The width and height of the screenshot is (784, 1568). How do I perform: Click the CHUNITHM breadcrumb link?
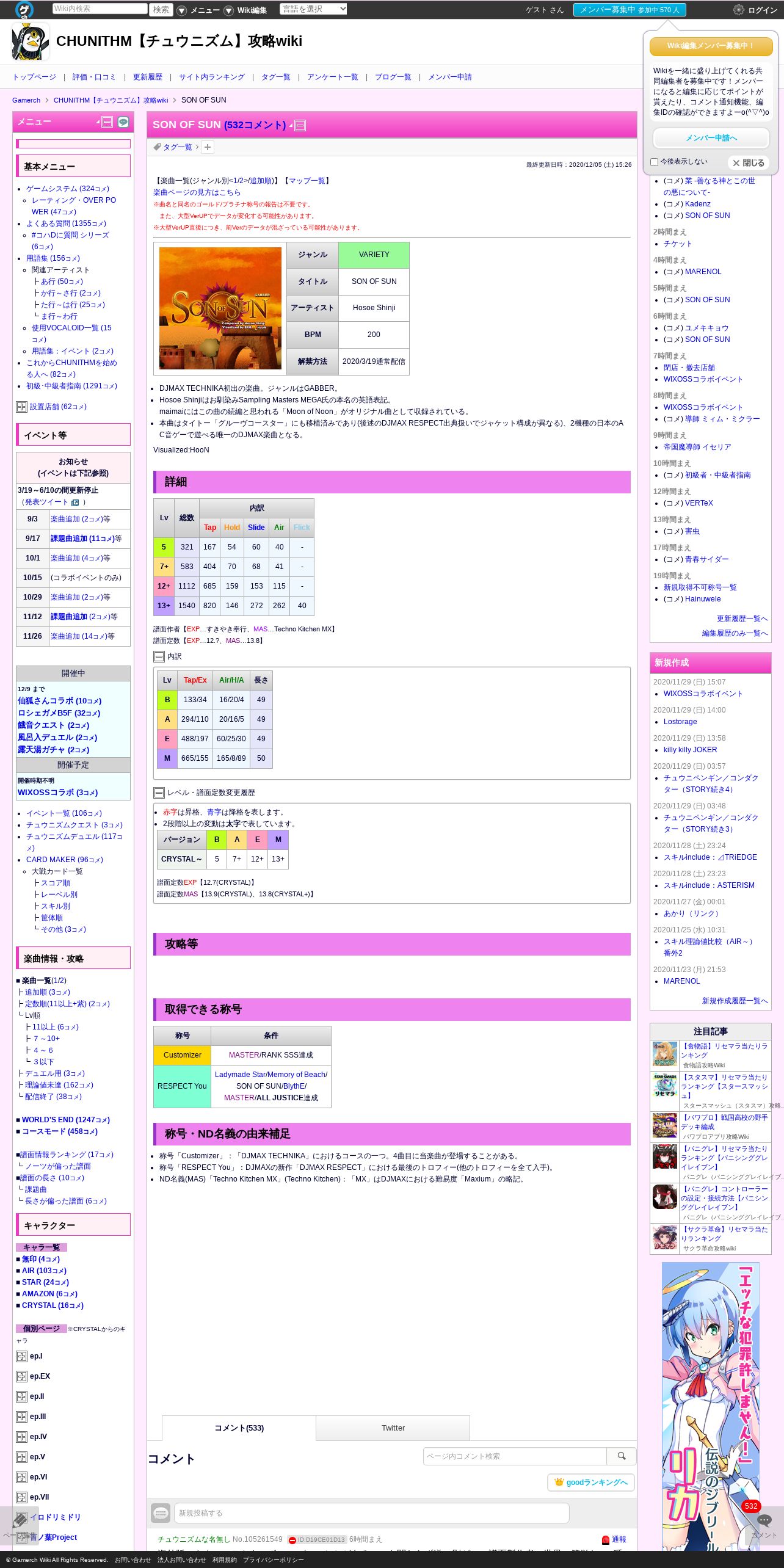(x=111, y=100)
